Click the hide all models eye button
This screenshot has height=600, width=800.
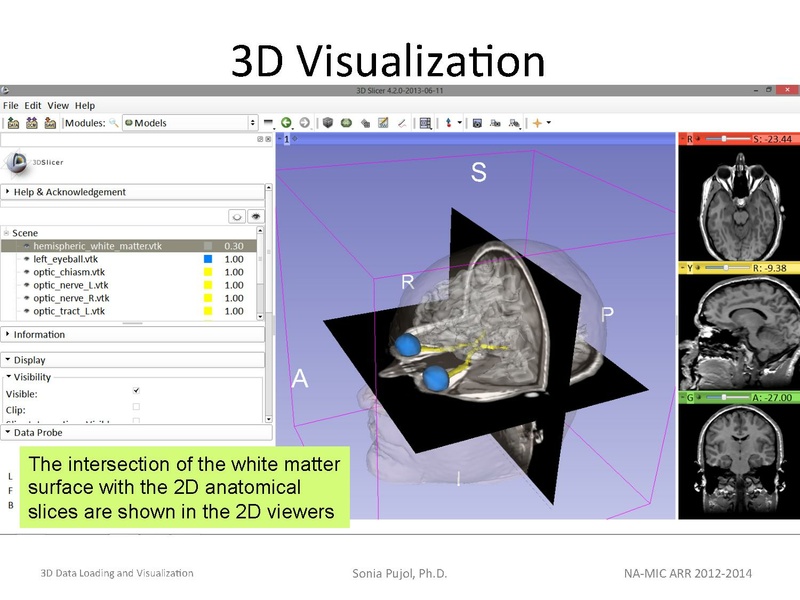(x=237, y=216)
